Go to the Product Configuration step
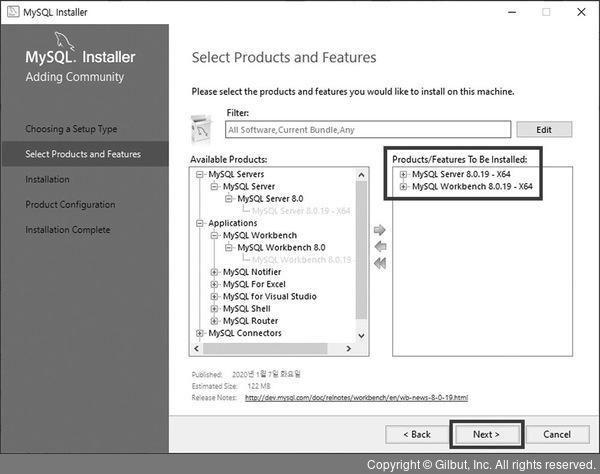Image resolution: width=600 pixels, height=474 pixels. pos(70,205)
